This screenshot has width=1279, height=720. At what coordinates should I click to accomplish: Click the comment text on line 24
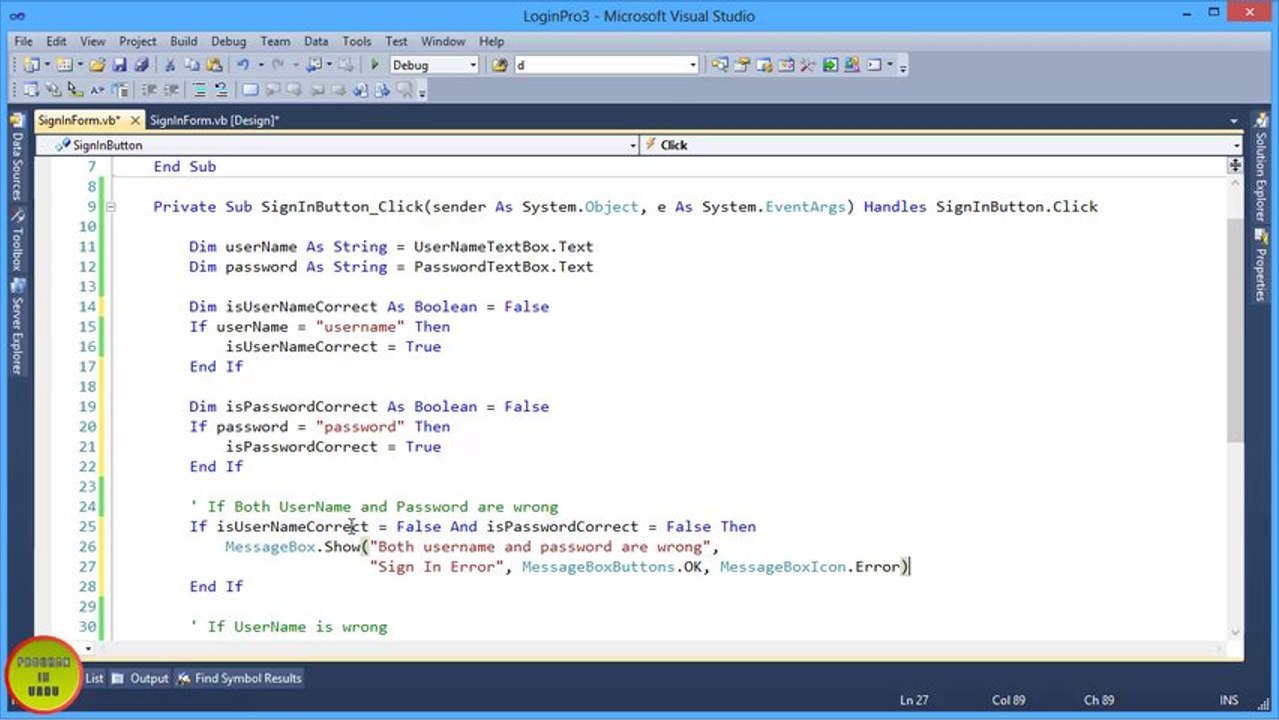click(x=374, y=507)
